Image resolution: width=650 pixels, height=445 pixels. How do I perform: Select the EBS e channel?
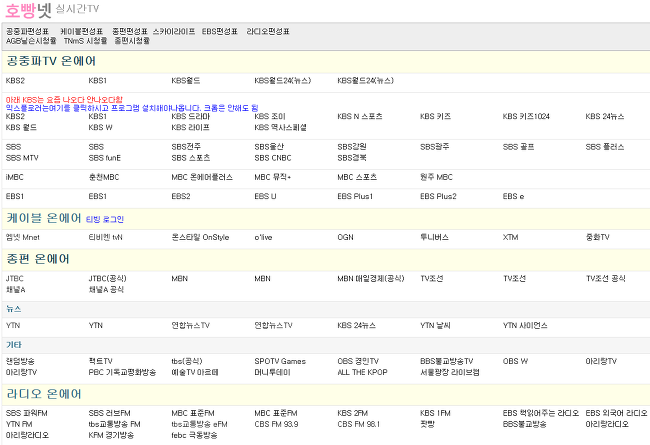(x=513, y=196)
